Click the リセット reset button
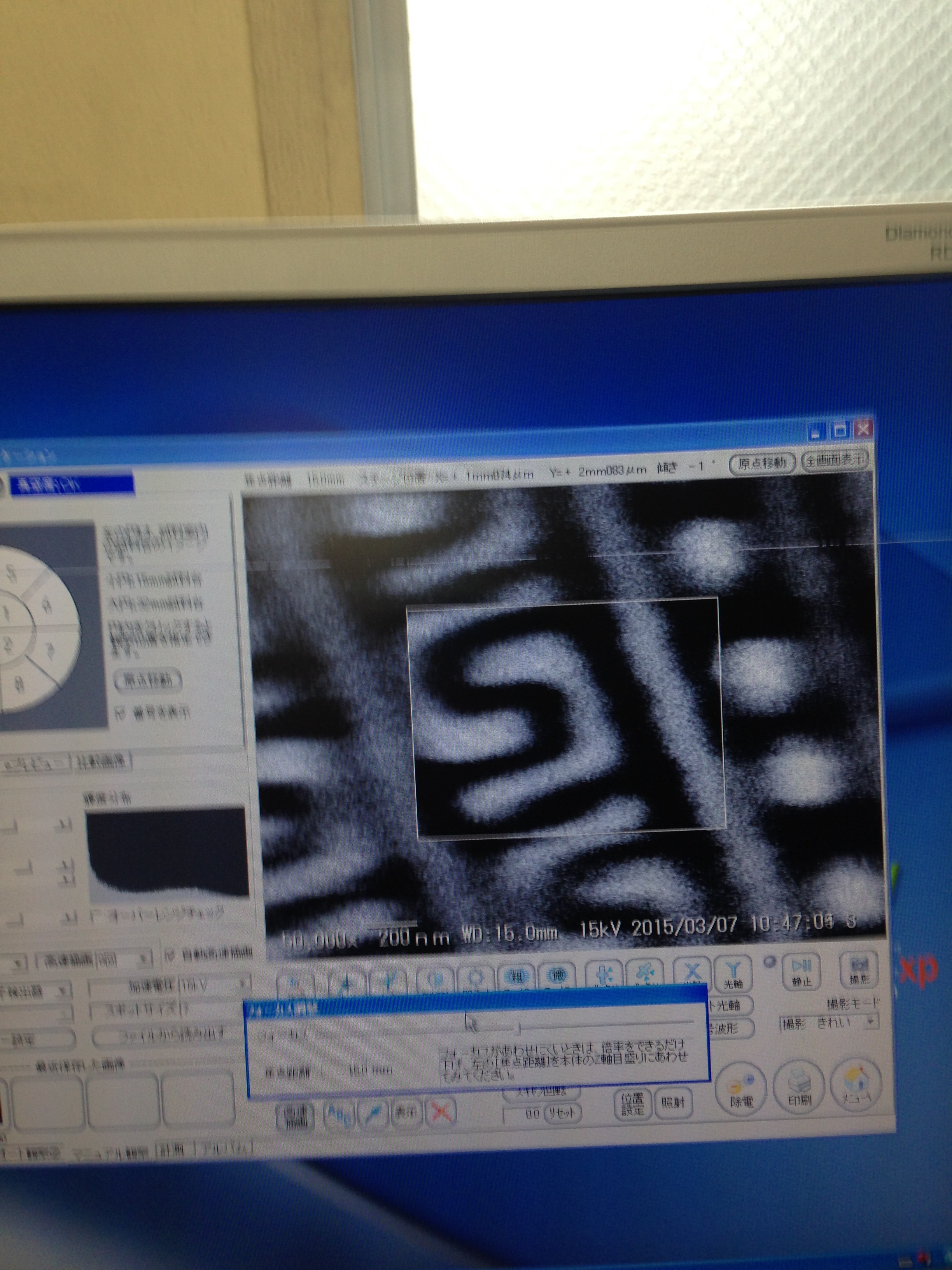Image resolution: width=952 pixels, height=1270 pixels. coord(562,1113)
